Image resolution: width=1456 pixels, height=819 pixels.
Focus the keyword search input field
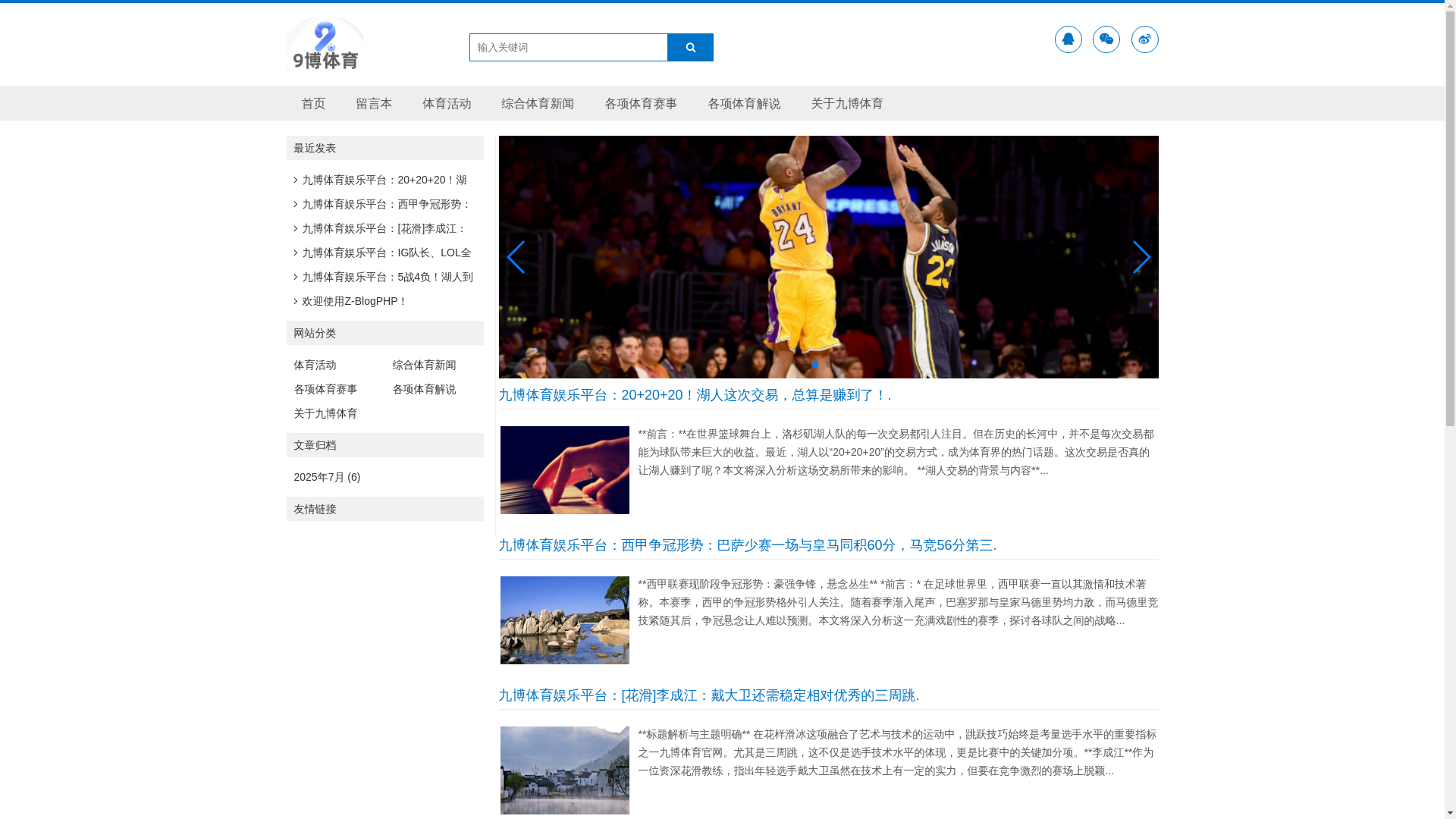tap(568, 47)
